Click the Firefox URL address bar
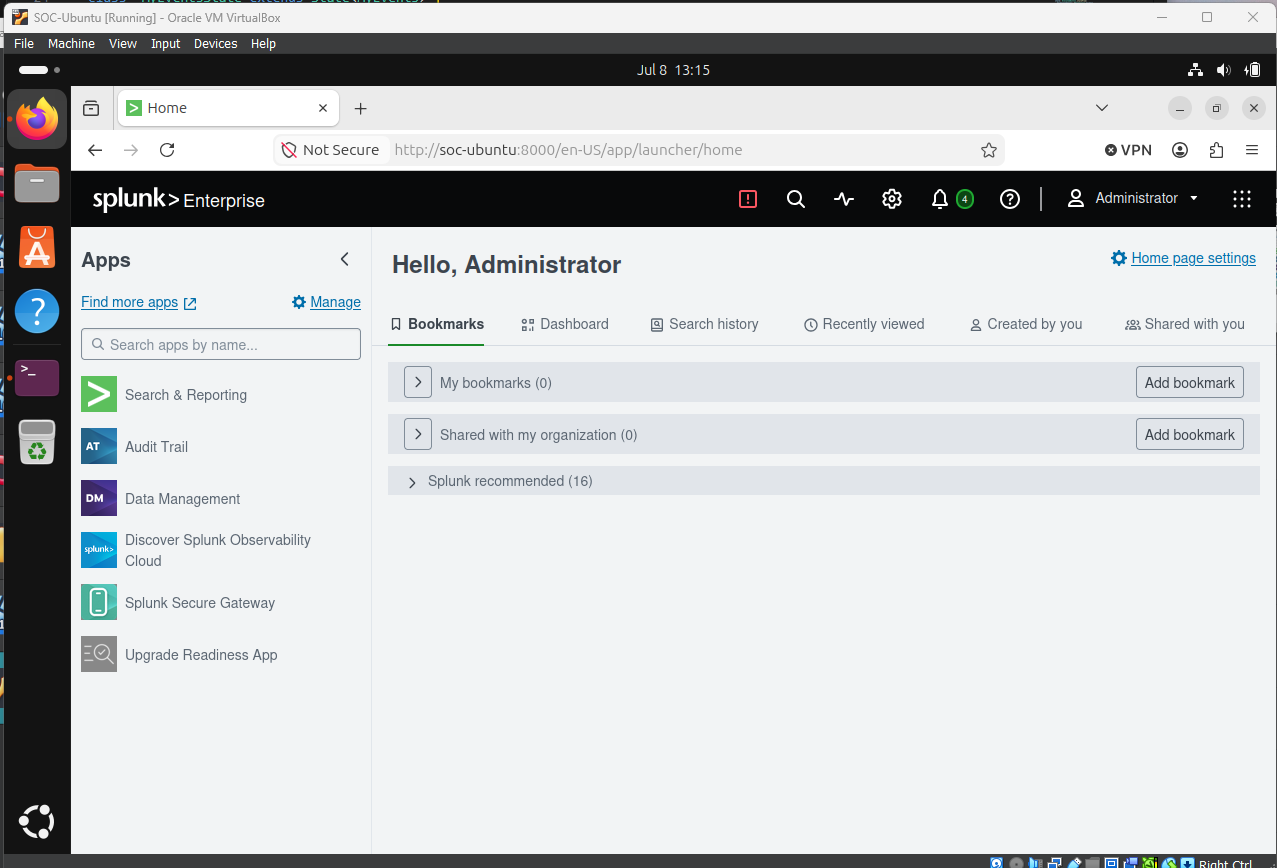Image resolution: width=1277 pixels, height=868 pixels. click(x=640, y=150)
